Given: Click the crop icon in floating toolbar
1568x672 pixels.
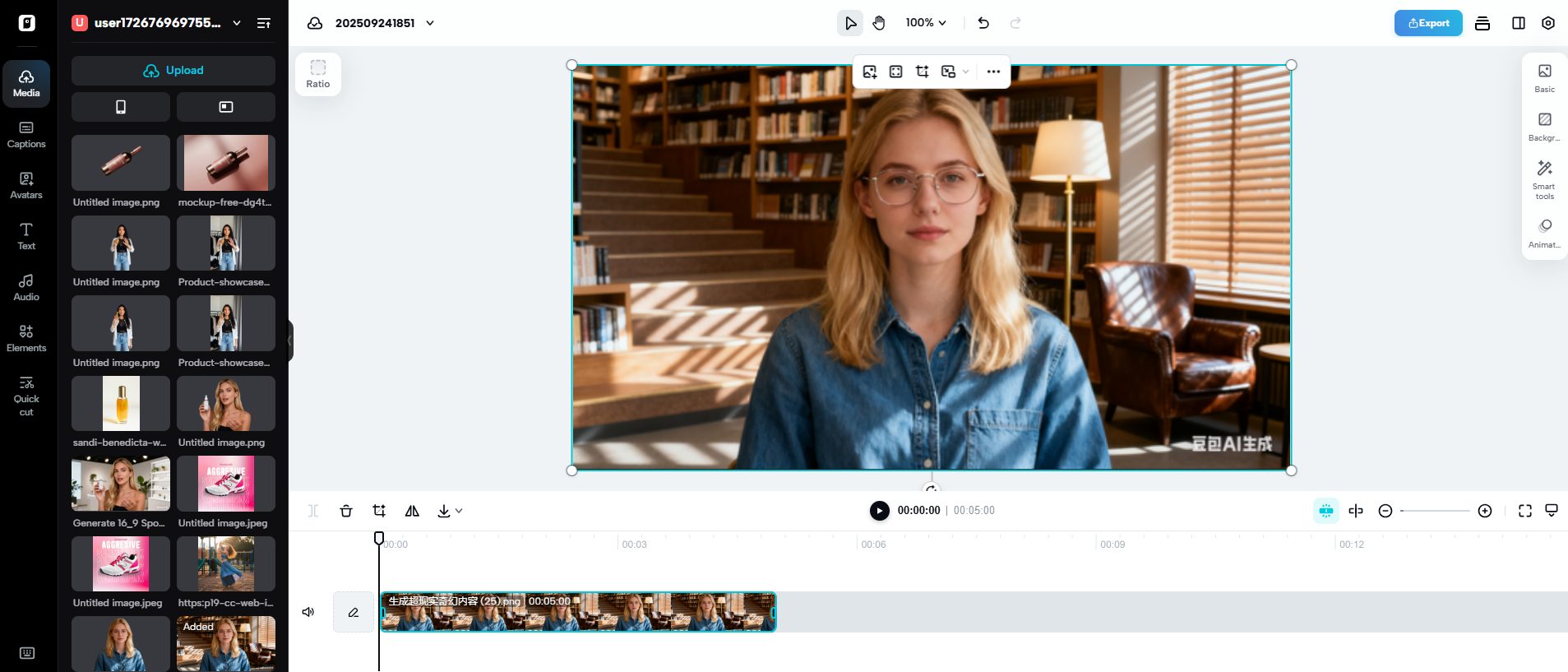Looking at the screenshot, I should point(923,72).
